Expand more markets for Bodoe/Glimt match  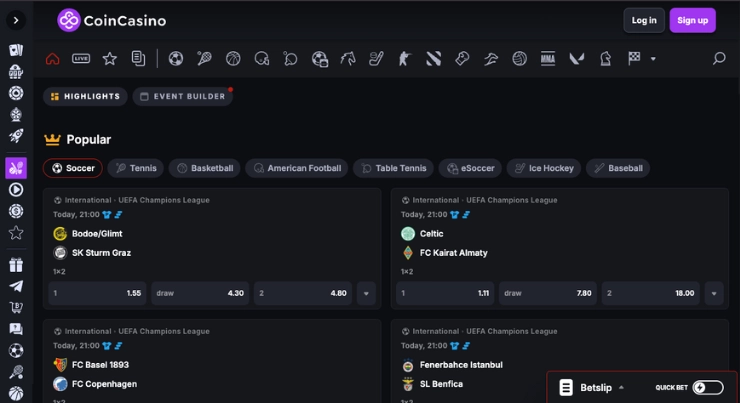click(366, 293)
